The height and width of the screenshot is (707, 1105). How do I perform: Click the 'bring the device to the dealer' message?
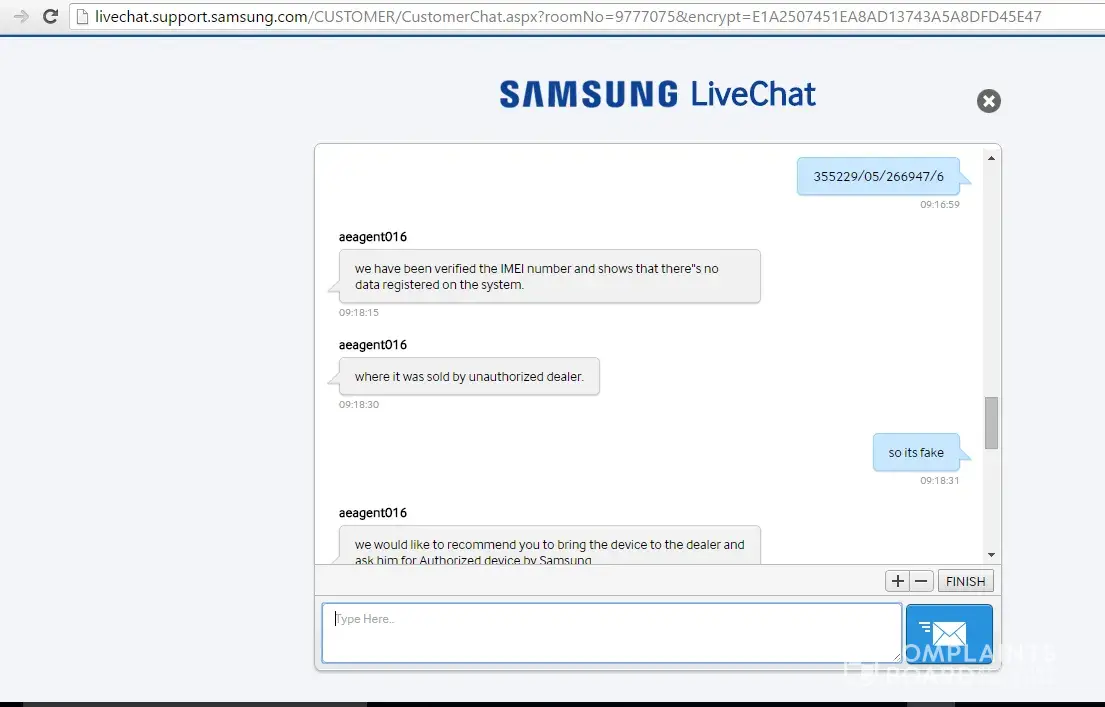(x=550, y=546)
